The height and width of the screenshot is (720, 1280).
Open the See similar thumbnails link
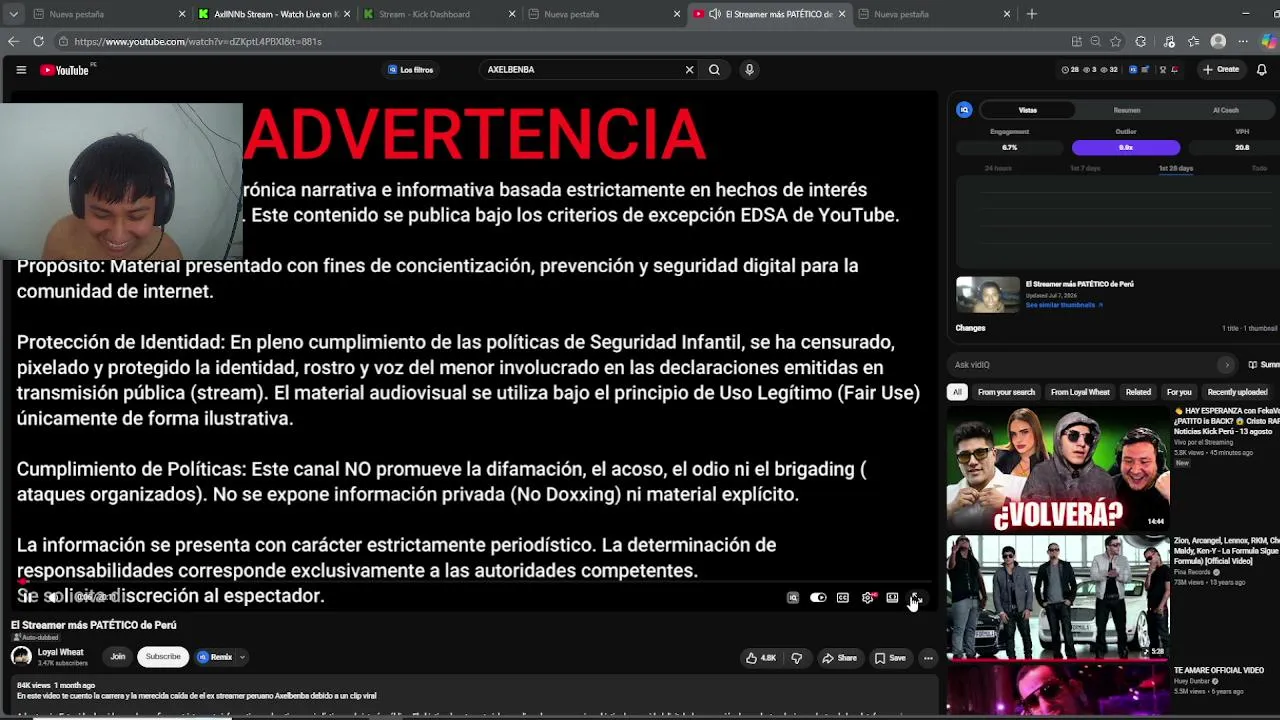point(1064,305)
